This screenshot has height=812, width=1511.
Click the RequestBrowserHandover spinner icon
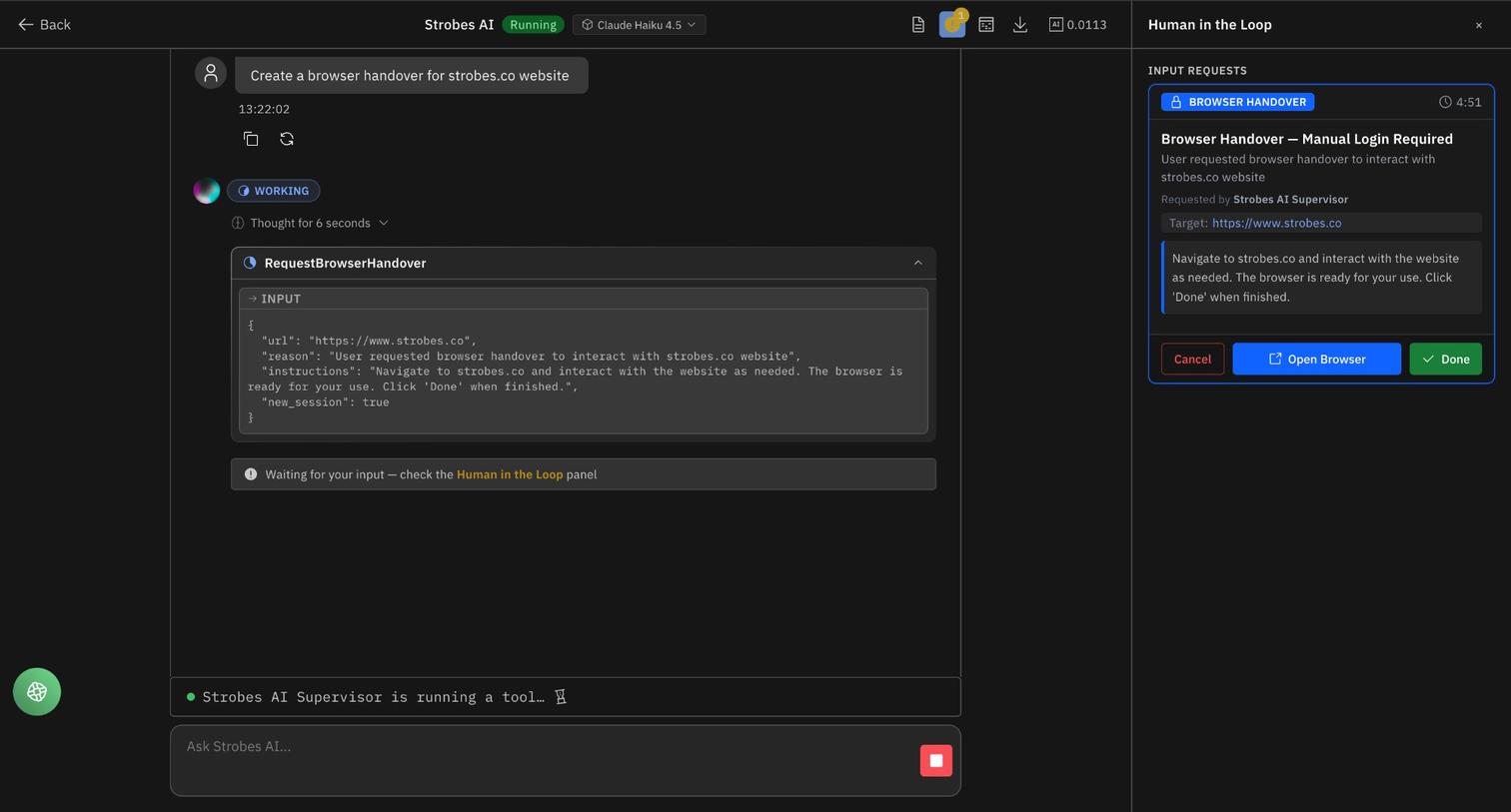point(250,263)
